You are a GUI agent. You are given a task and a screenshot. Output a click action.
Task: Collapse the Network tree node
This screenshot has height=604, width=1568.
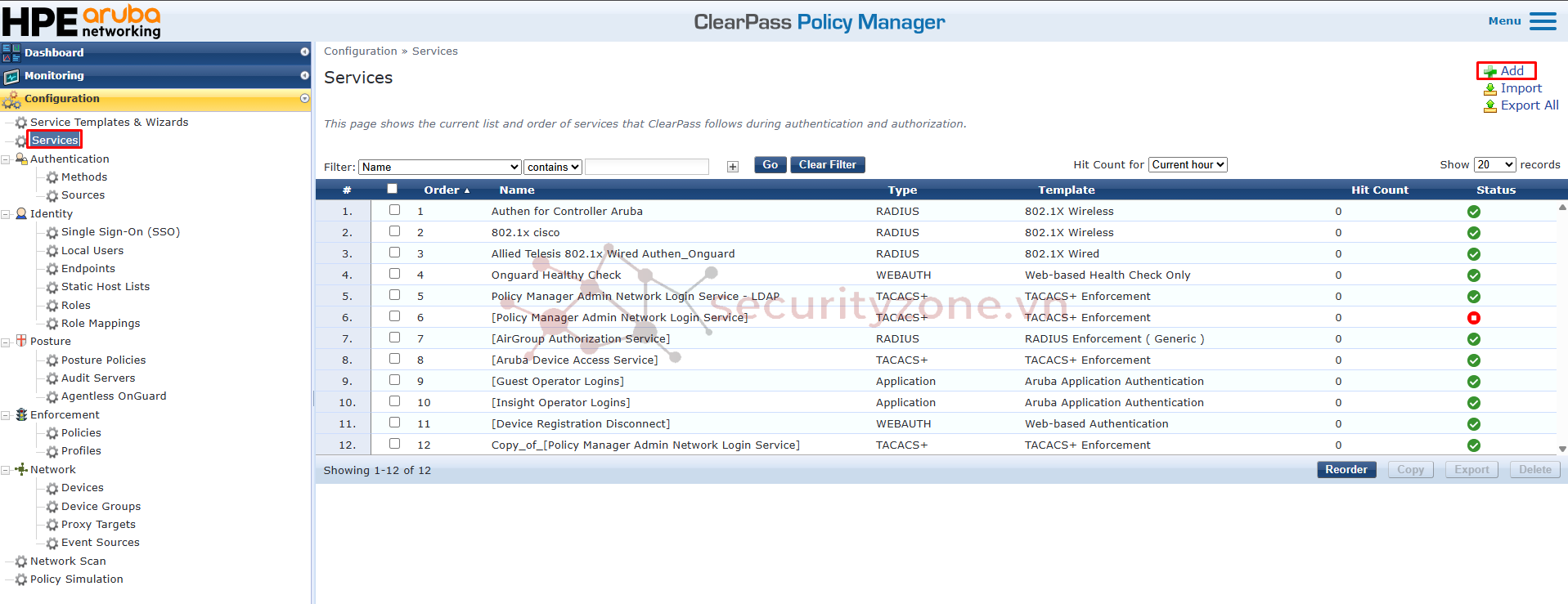point(6,470)
